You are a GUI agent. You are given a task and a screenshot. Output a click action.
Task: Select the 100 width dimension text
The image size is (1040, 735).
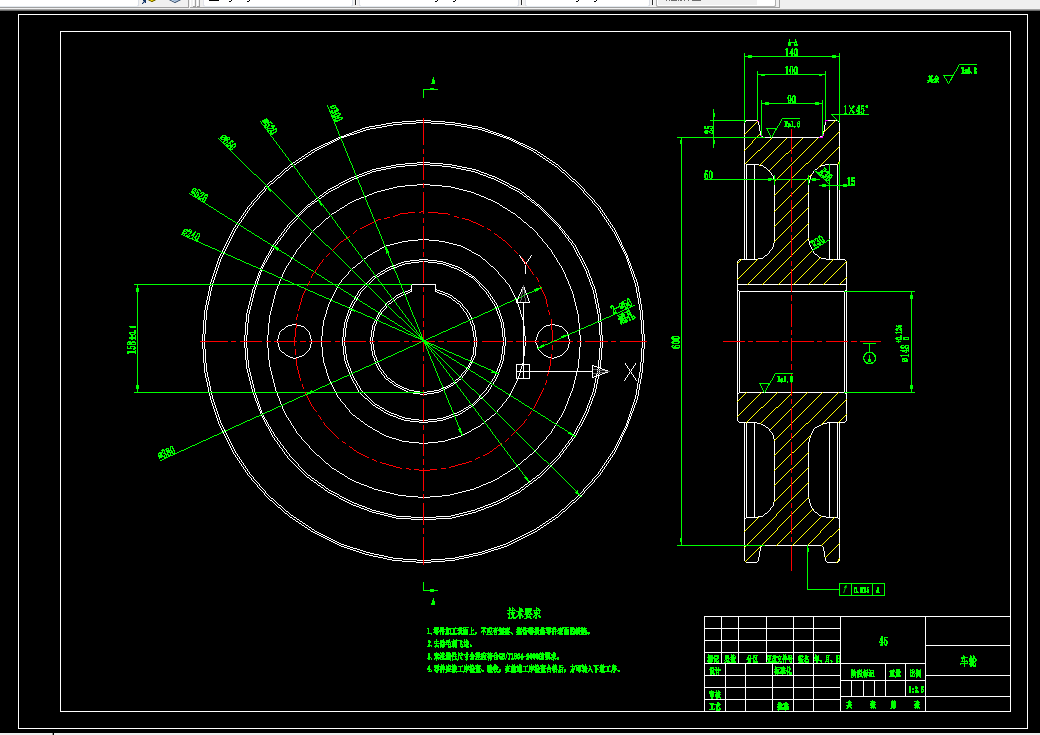coord(791,70)
